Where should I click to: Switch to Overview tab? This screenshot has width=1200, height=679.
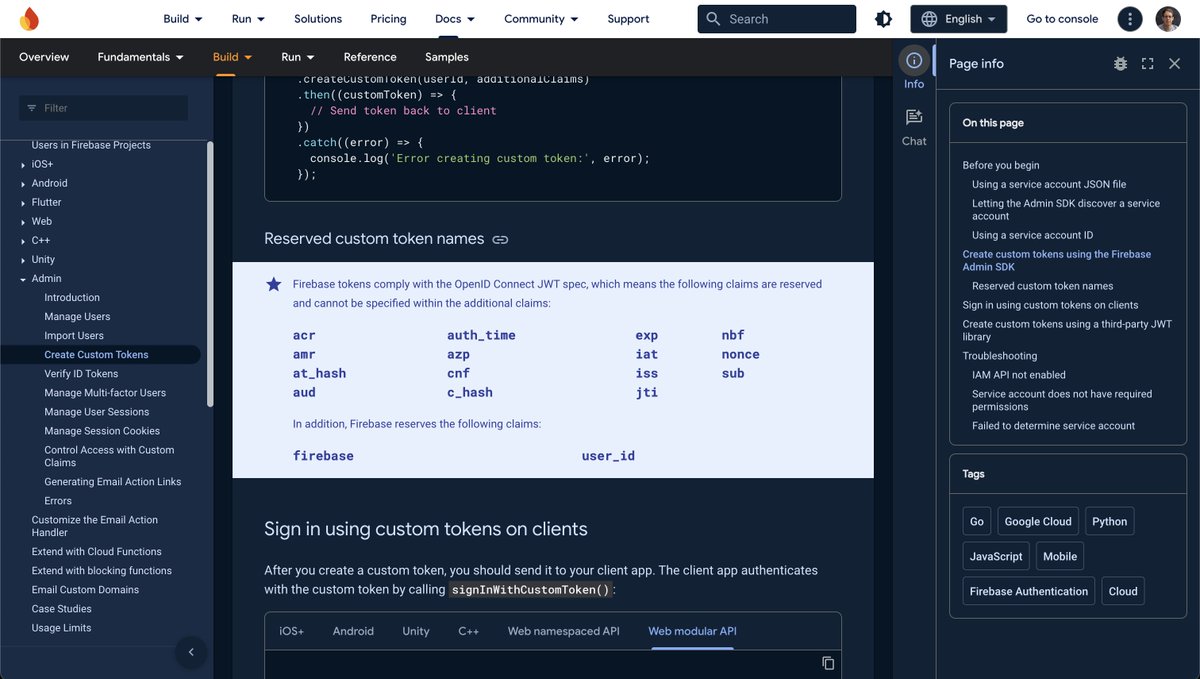pyautogui.click(x=44, y=57)
